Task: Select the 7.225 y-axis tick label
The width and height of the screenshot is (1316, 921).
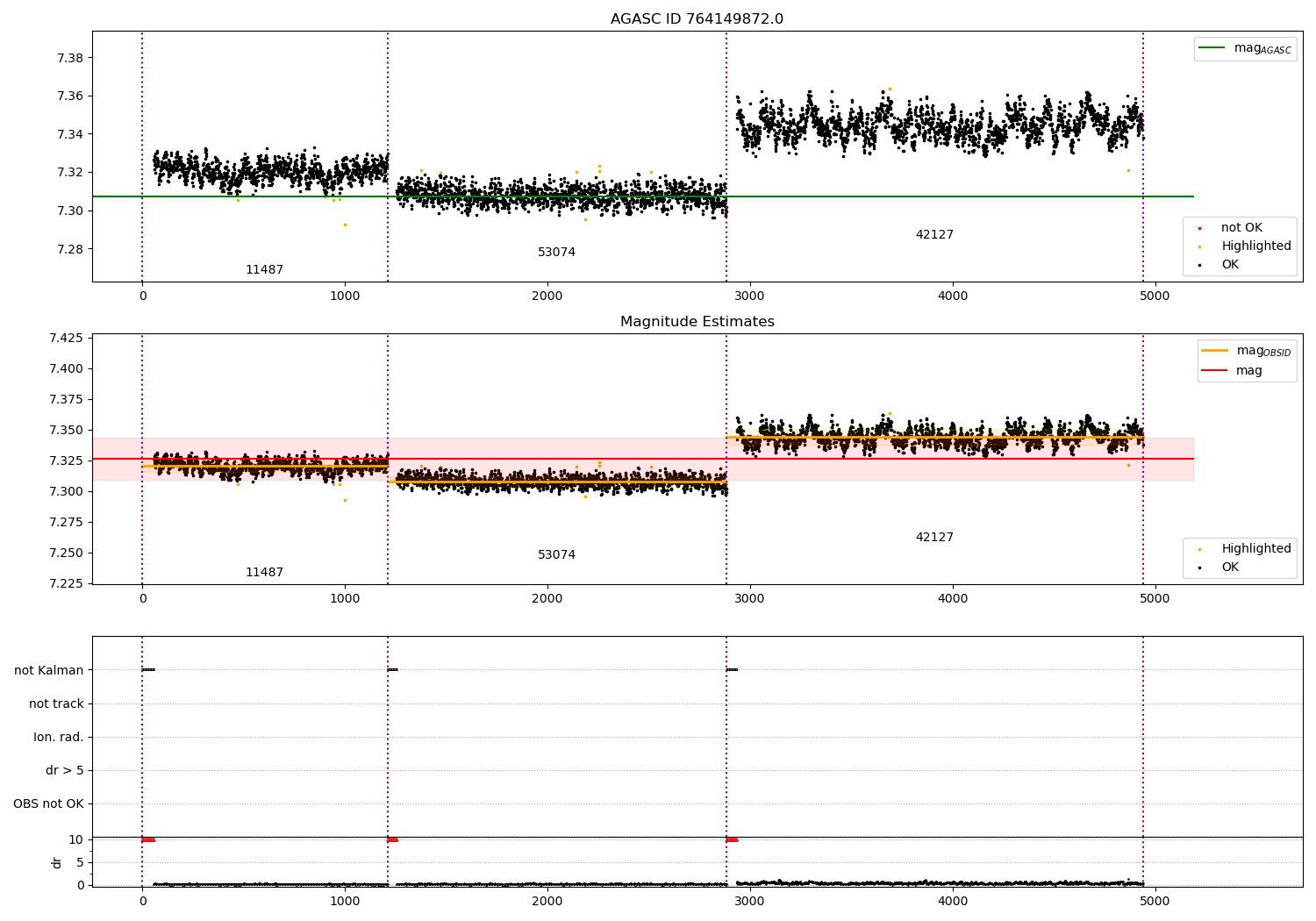Action: tap(66, 584)
